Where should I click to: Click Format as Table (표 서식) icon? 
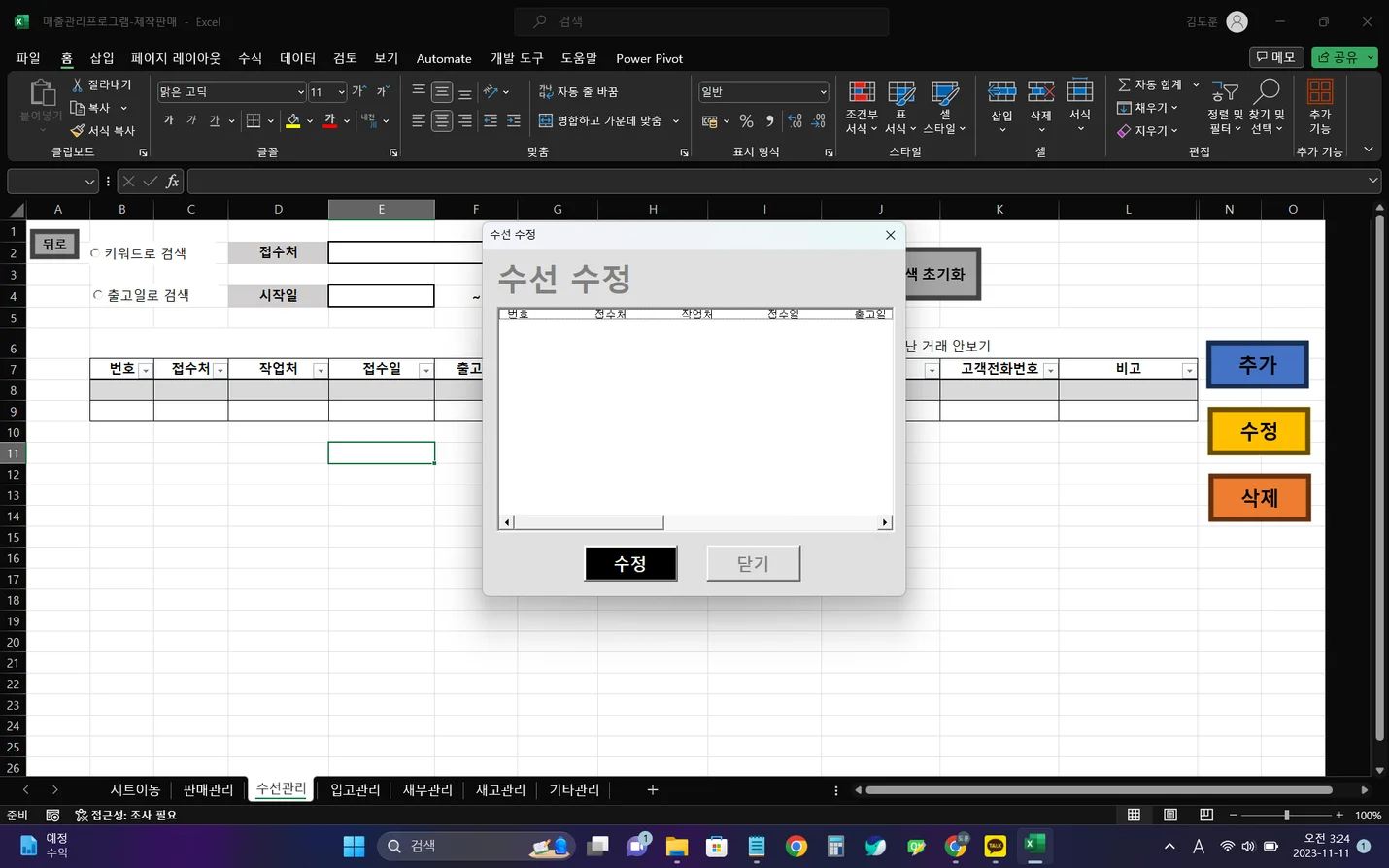(x=901, y=92)
